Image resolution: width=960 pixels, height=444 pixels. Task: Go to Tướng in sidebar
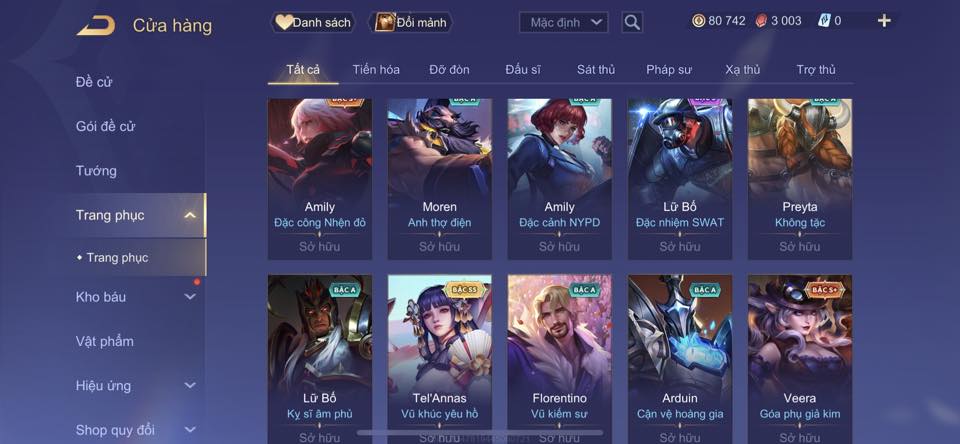click(x=96, y=171)
